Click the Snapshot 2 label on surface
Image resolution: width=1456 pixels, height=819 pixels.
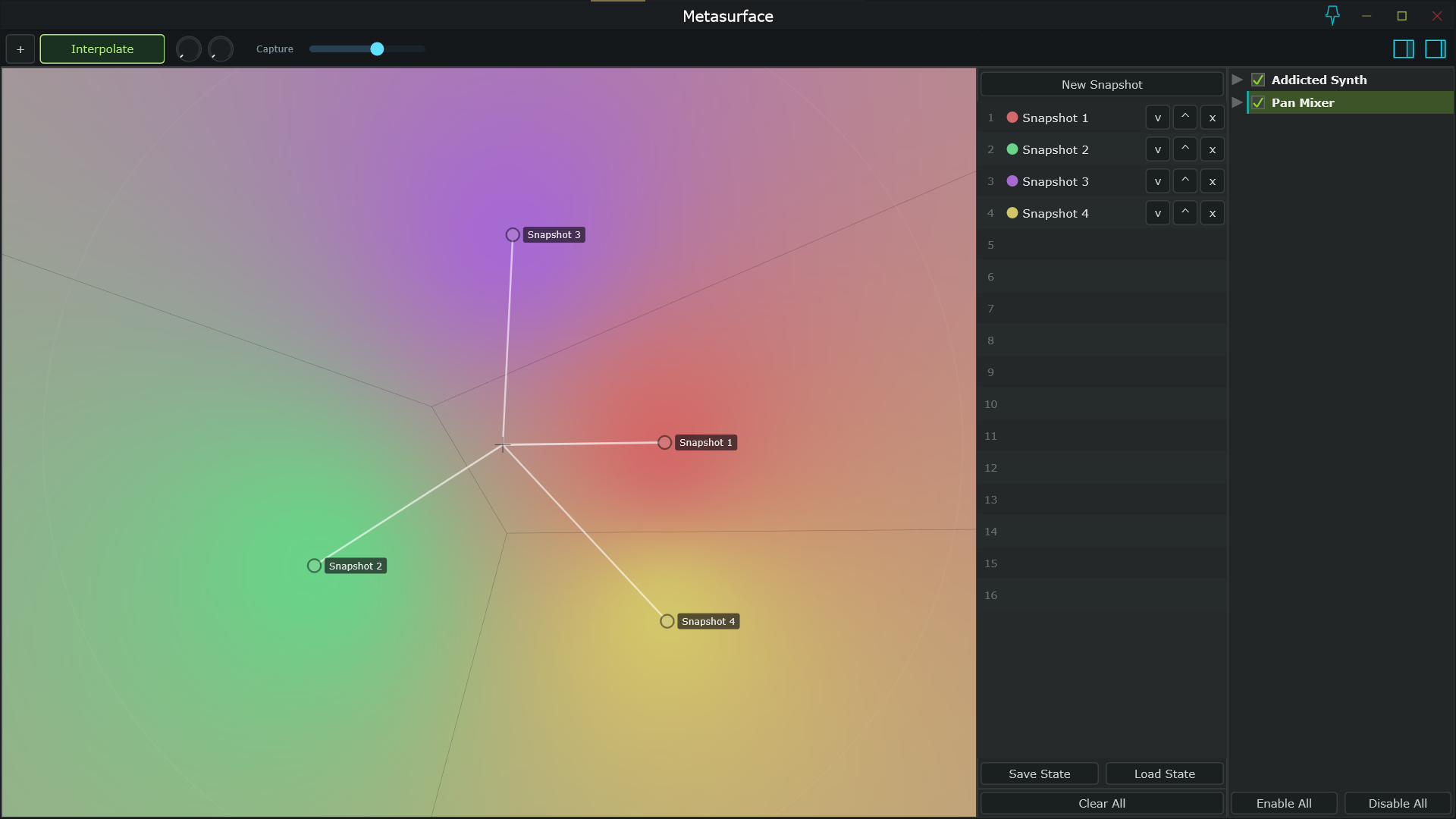(x=356, y=566)
